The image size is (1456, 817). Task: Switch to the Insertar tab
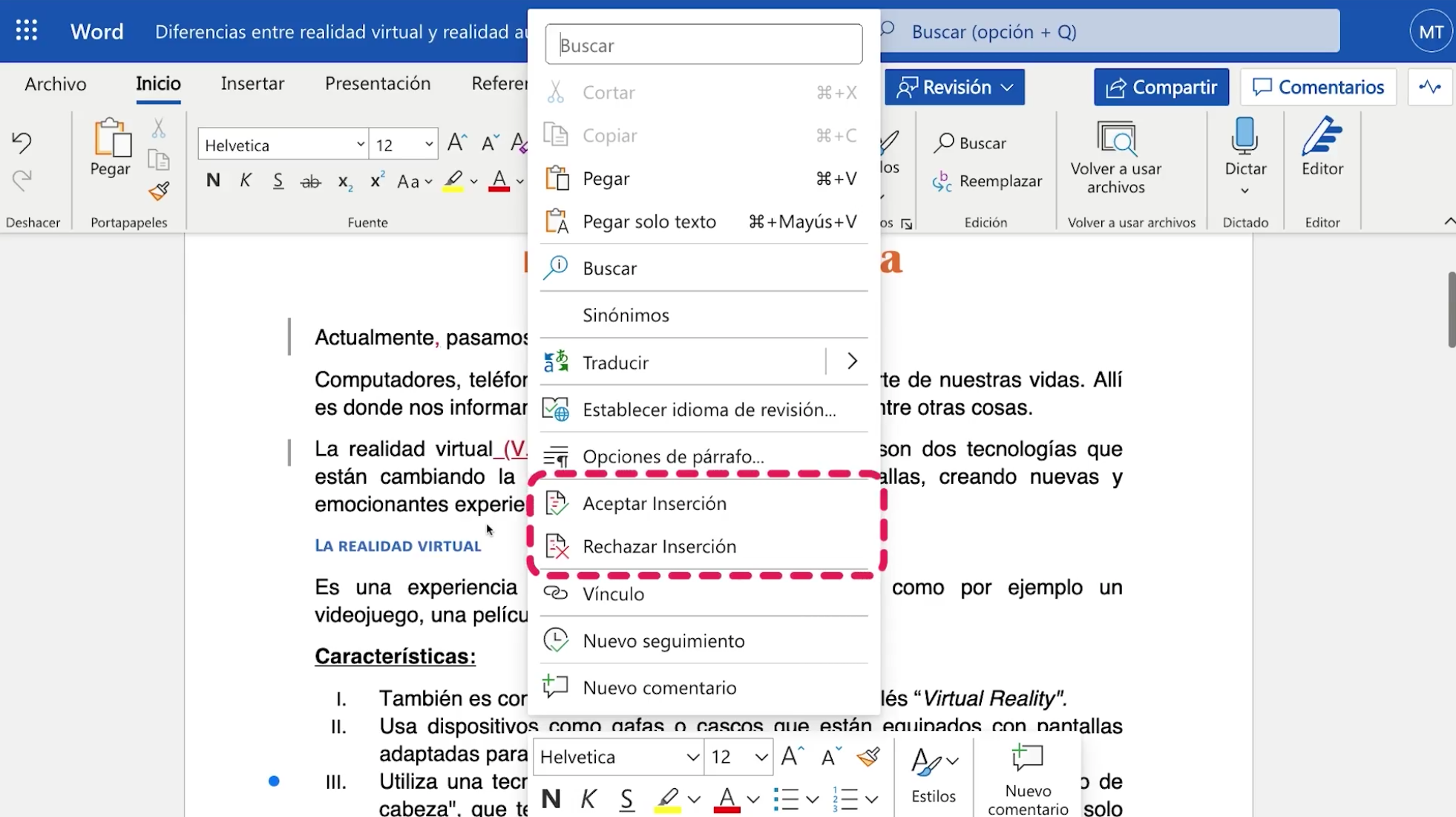pyautogui.click(x=252, y=83)
